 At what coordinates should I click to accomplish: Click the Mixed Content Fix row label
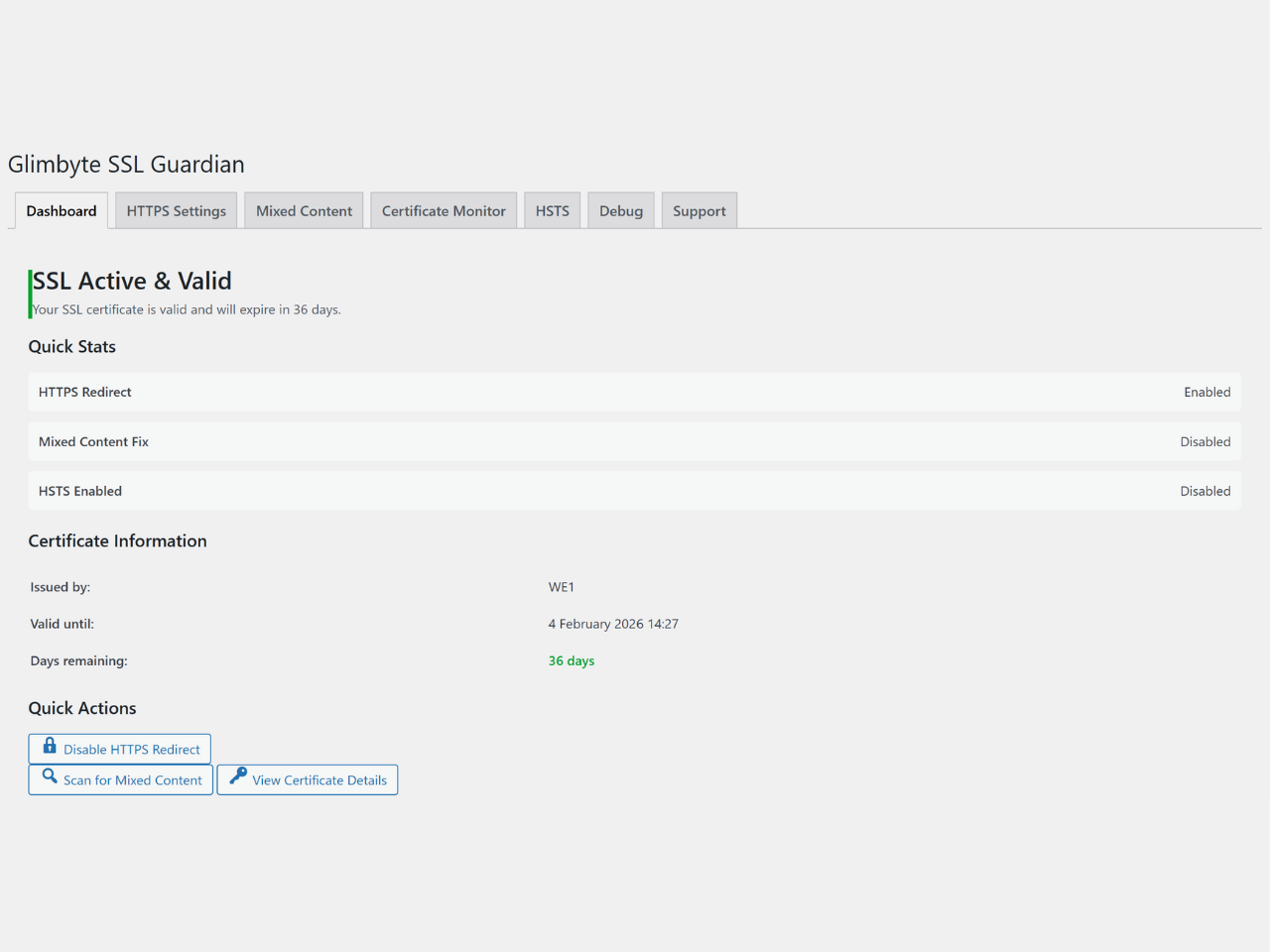click(x=93, y=442)
